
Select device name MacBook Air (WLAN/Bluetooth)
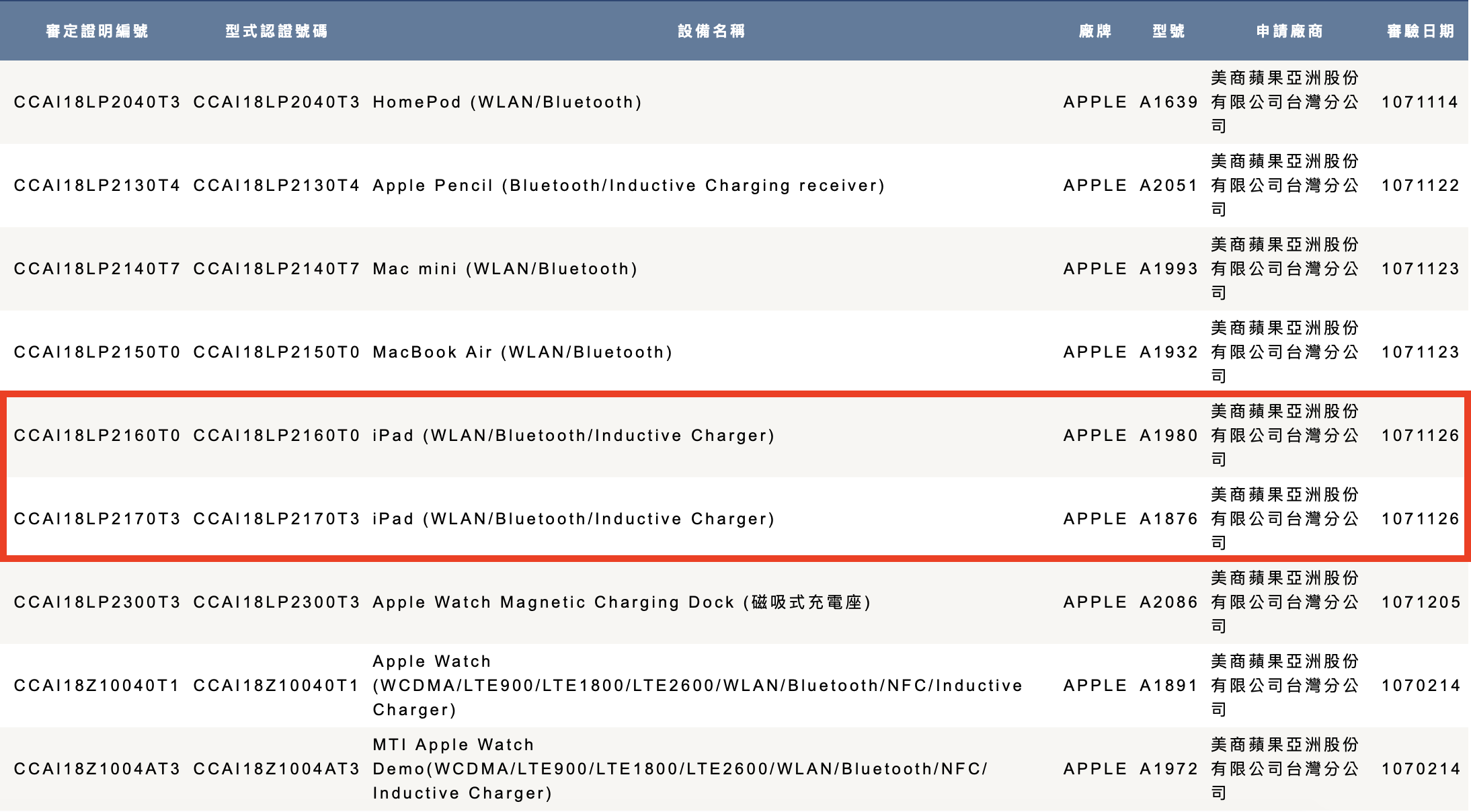click(522, 352)
